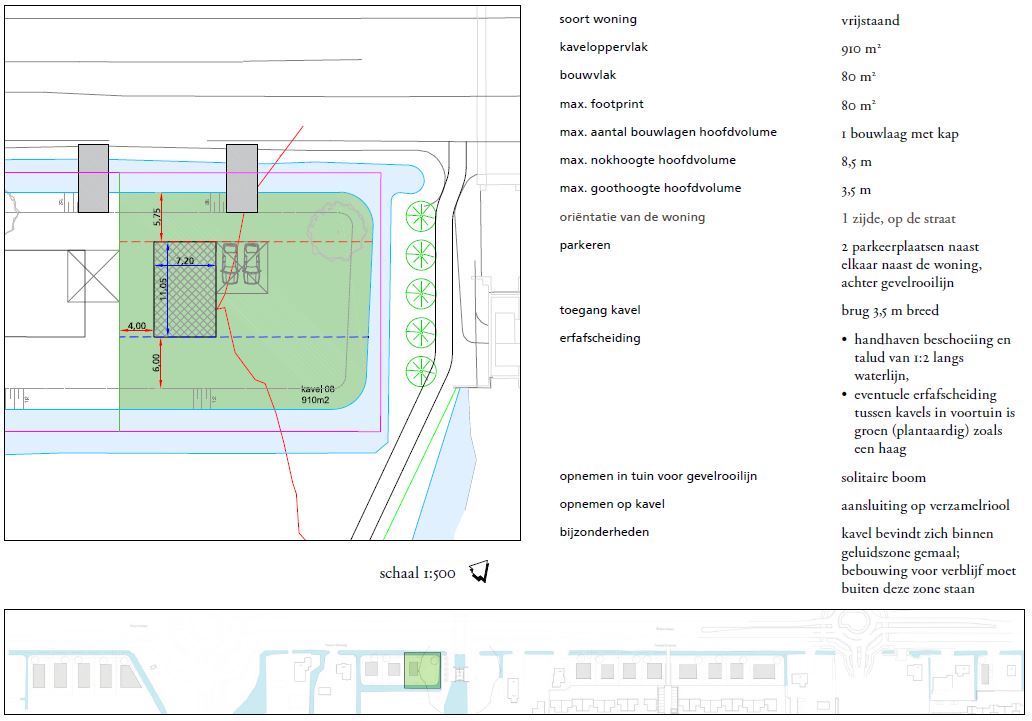Screen dimensions: 1032x721
Task: Click the 11,05 depth dimension label
Action: tap(162, 290)
